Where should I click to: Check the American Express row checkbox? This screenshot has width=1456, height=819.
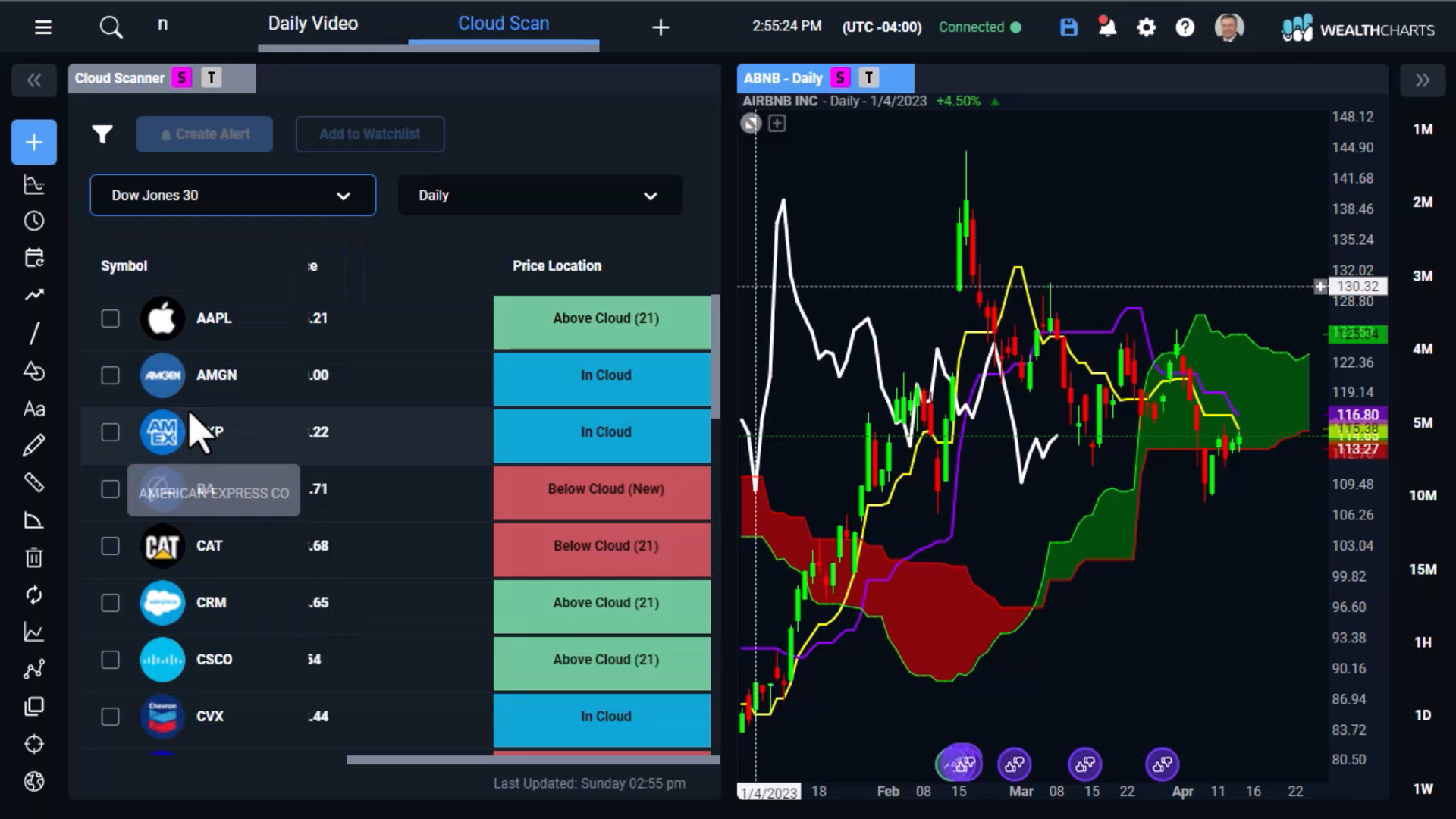tap(110, 432)
